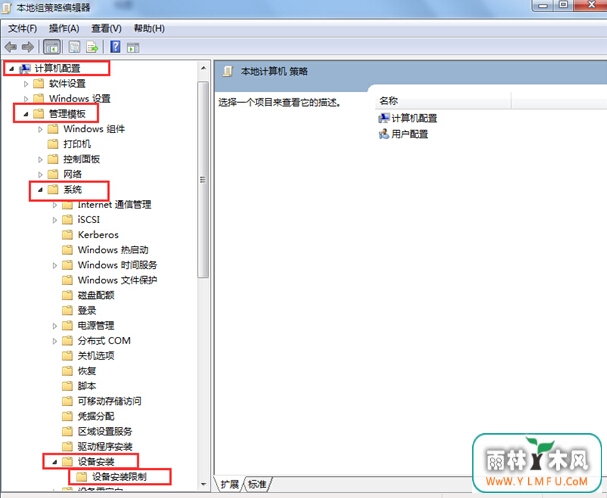Expand the 电源管理 tree node
The height and width of the screenshot is (498, 607).
pyautogui.click(x=55, y=326)
